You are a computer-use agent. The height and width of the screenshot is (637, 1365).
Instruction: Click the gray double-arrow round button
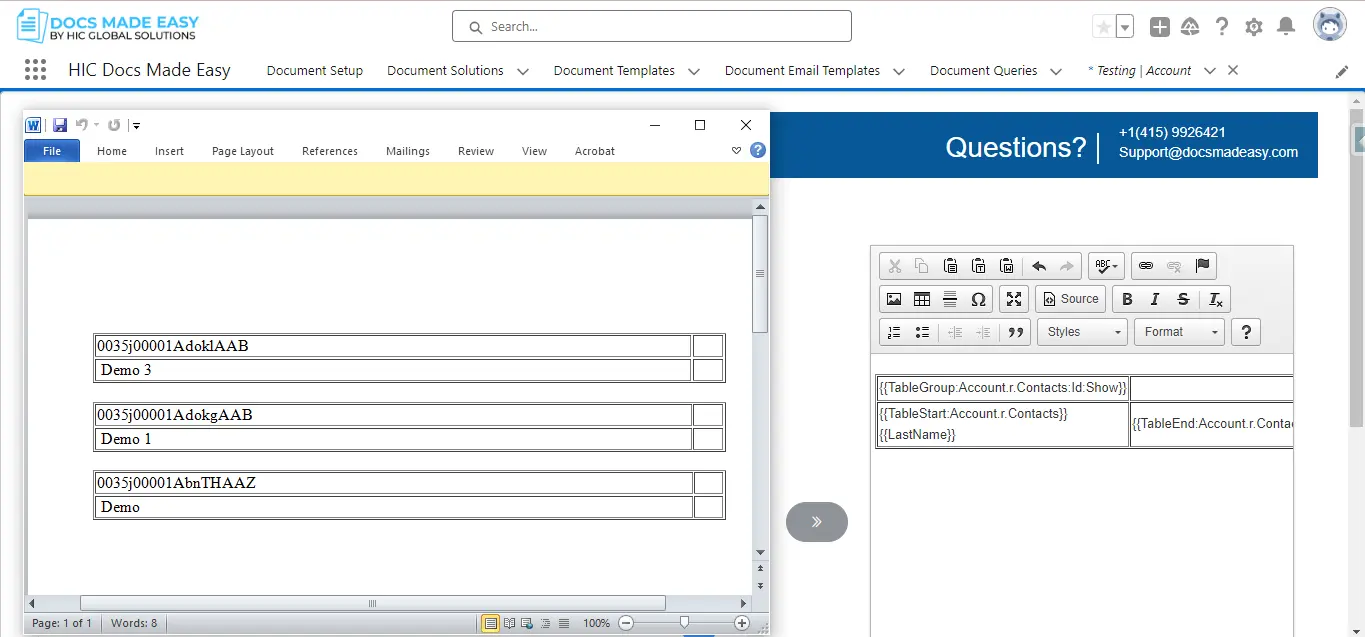click(x=817, y=522)
